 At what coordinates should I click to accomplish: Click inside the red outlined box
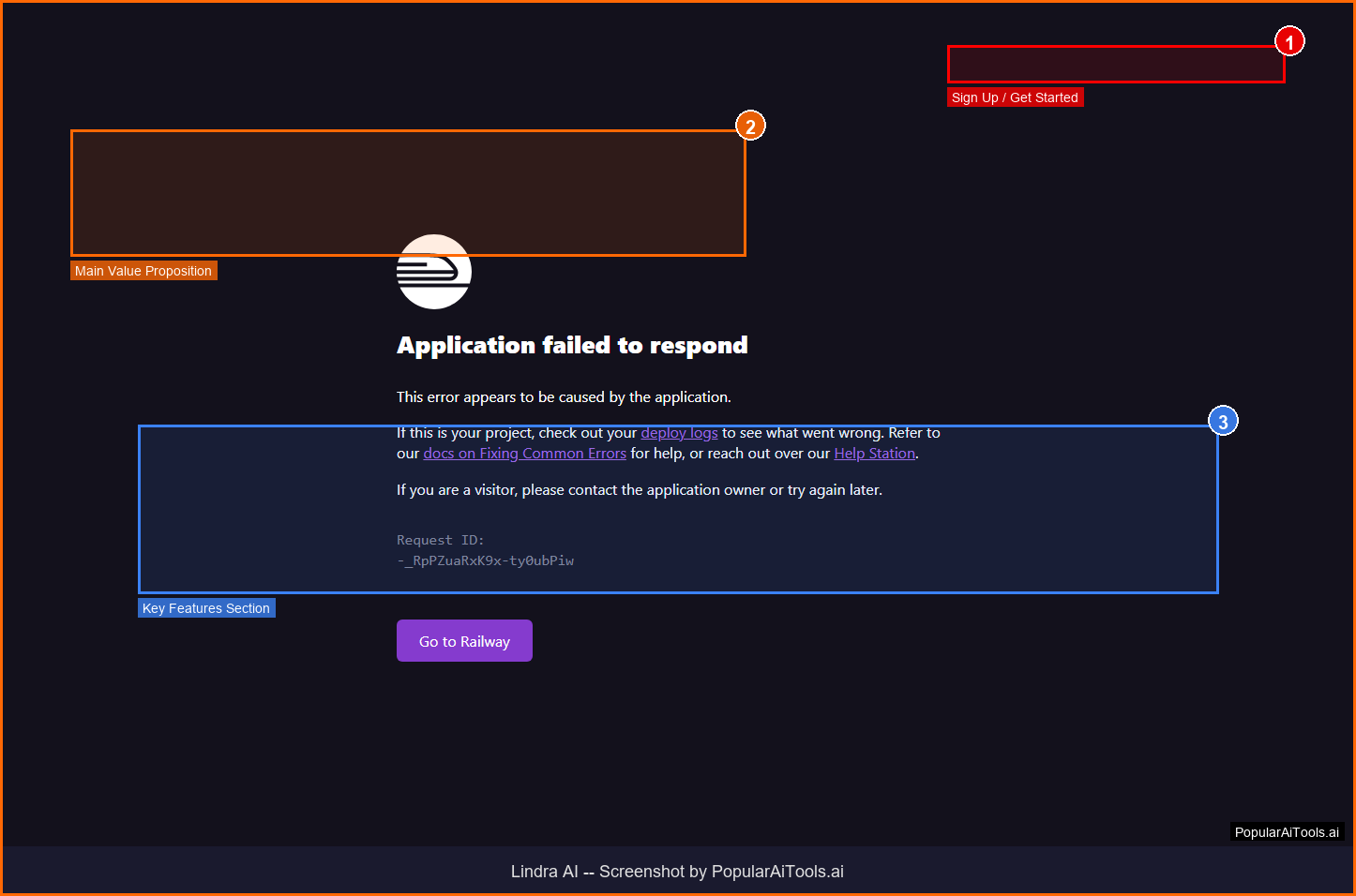[x=1115, y=65]
